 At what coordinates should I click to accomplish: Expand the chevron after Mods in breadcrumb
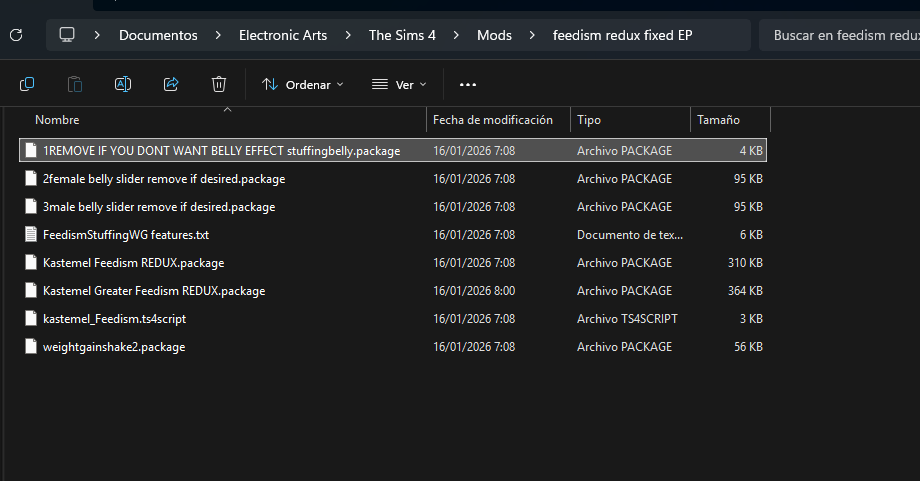pos(532,35)
